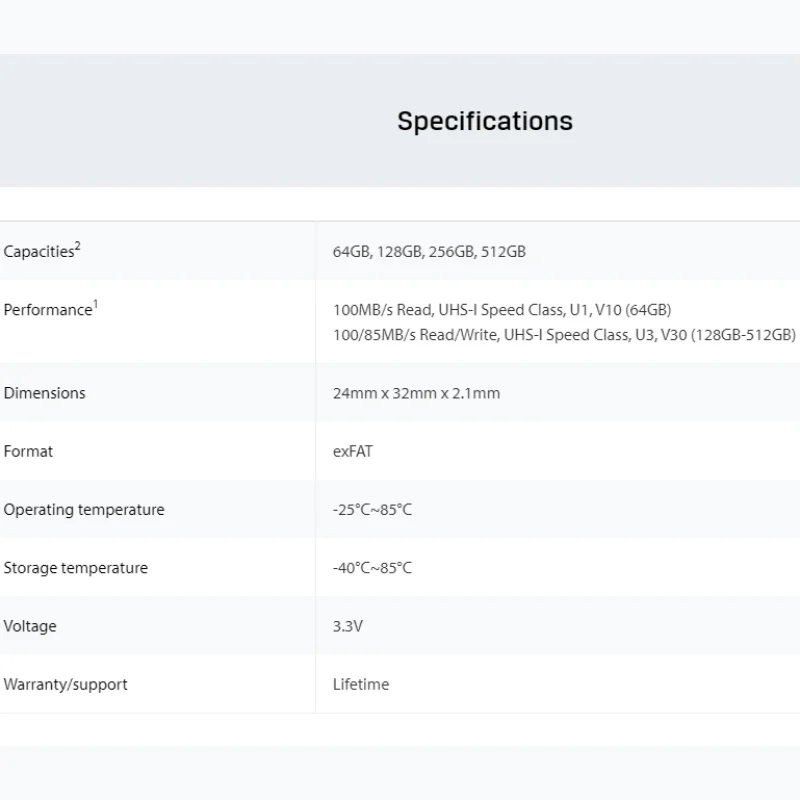
Task: Click the Capacities row label
Action: pos(38,252)
